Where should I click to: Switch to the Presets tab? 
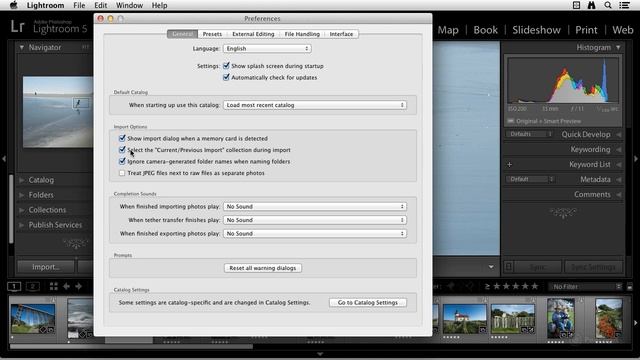[x=212, y=34]
